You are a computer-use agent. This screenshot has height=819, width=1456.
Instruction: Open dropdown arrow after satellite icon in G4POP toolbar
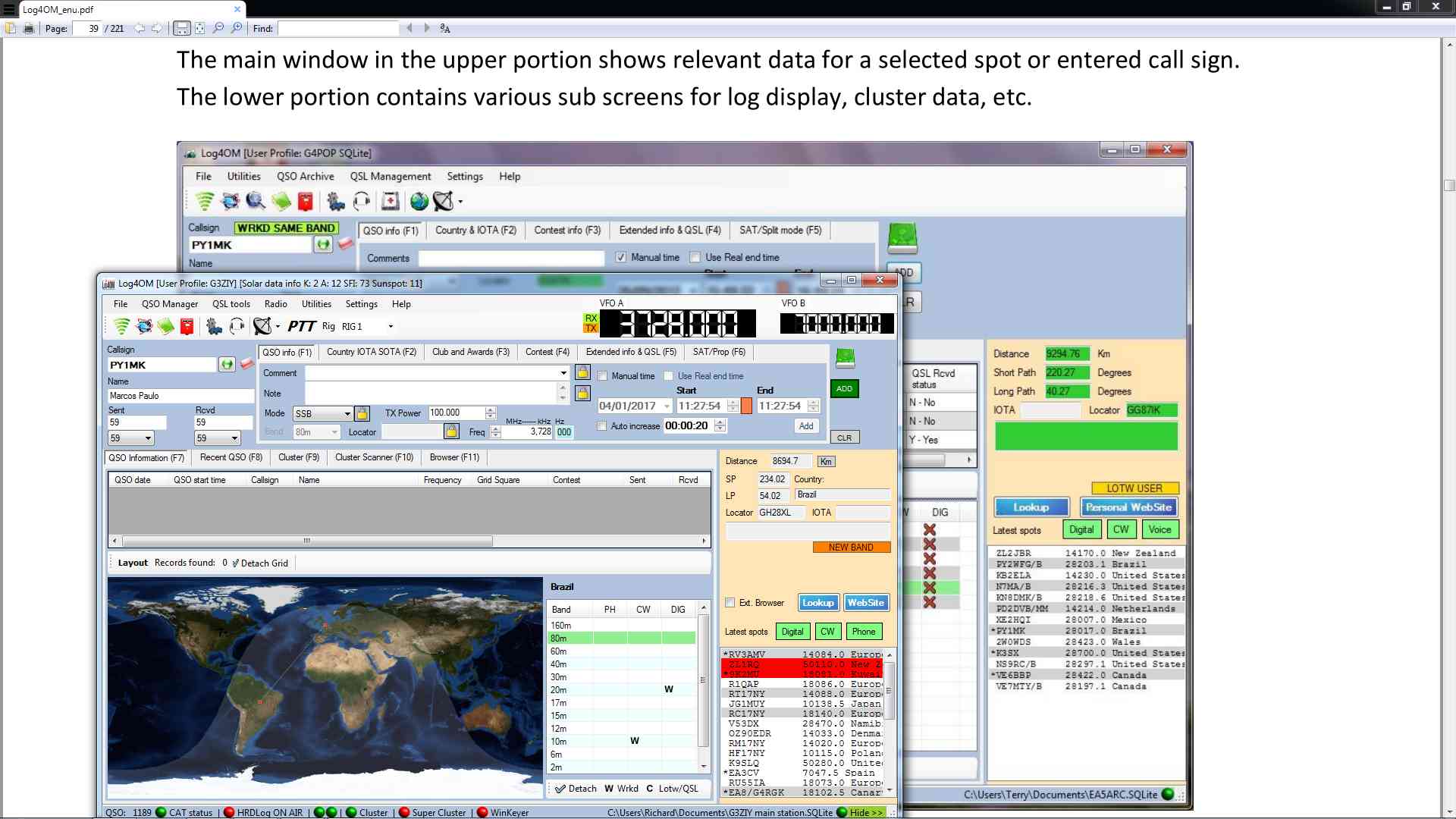pos(460,202)
